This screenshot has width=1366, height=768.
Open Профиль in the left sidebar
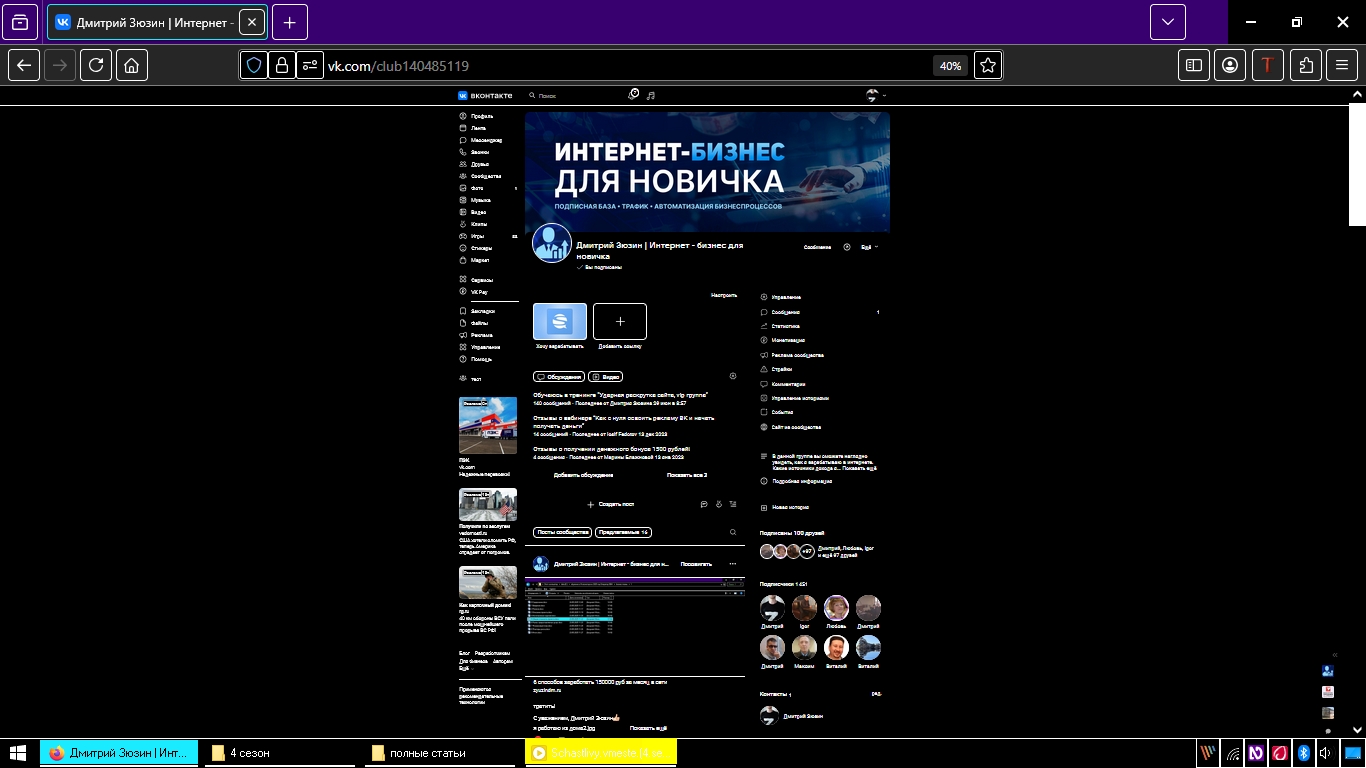pos(482,116)
